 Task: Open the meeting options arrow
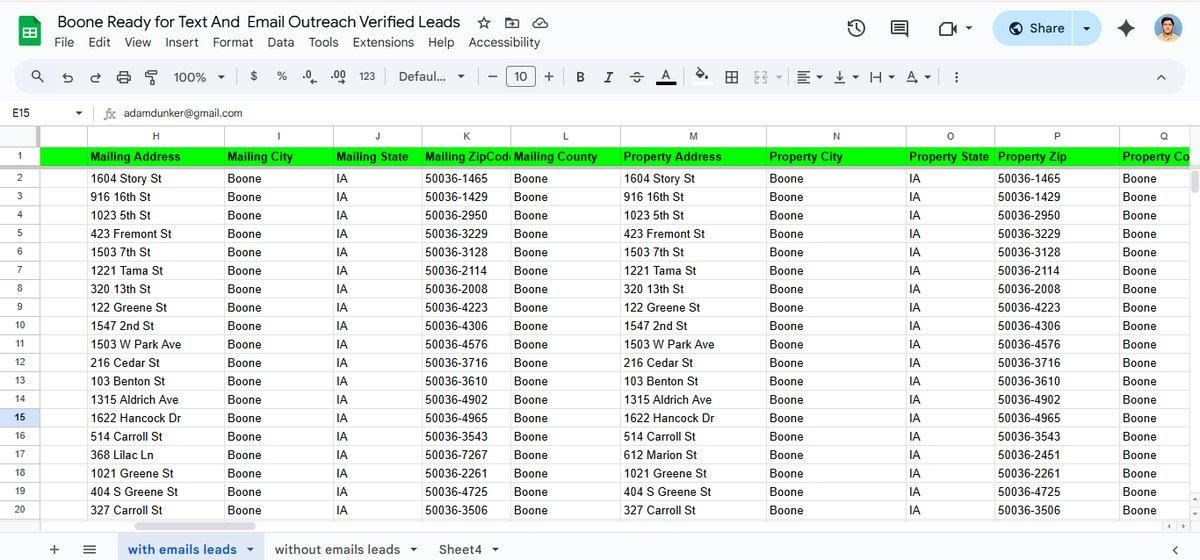(969, 29)
